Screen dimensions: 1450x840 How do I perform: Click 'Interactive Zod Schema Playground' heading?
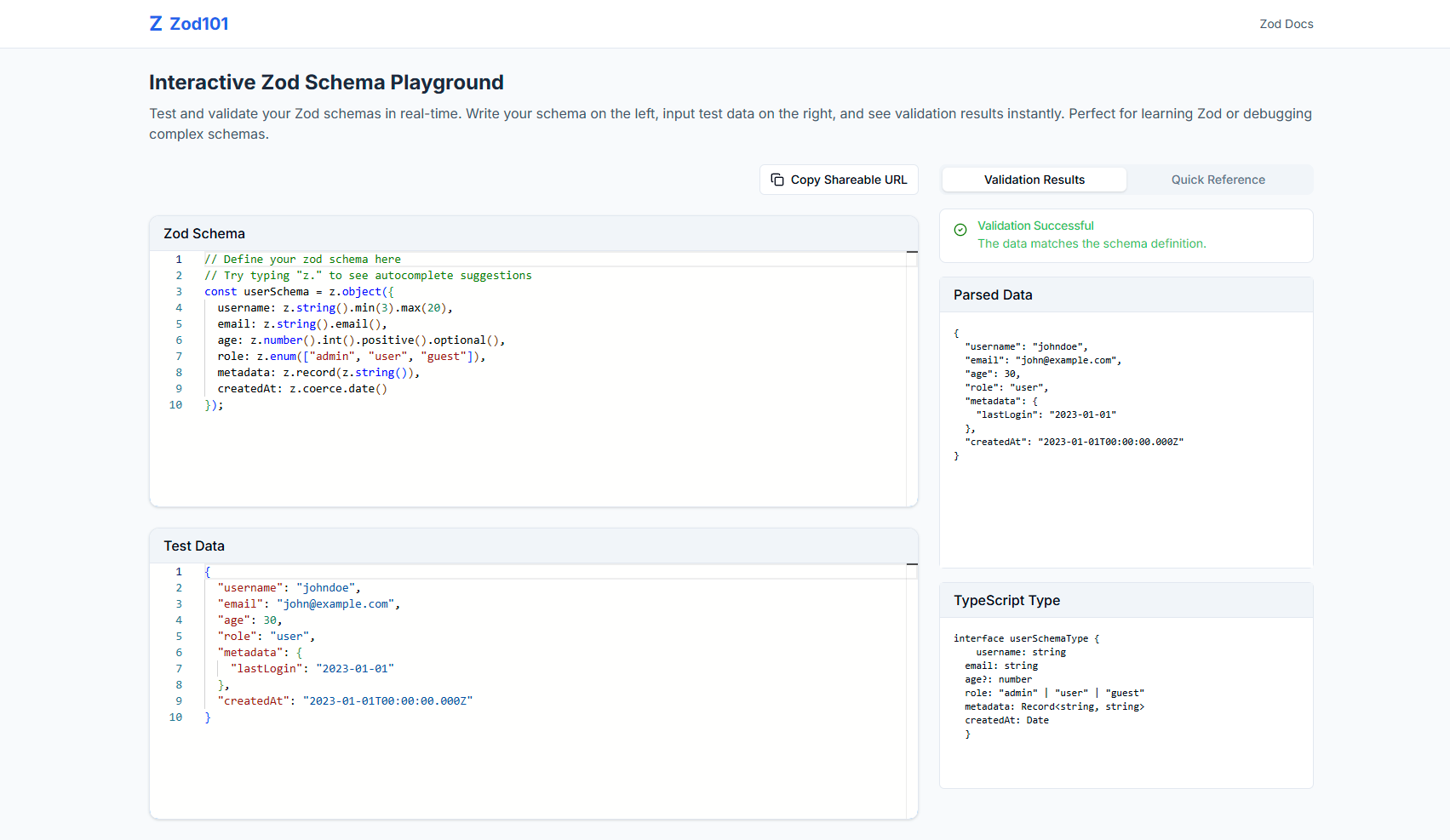(326, 83)
